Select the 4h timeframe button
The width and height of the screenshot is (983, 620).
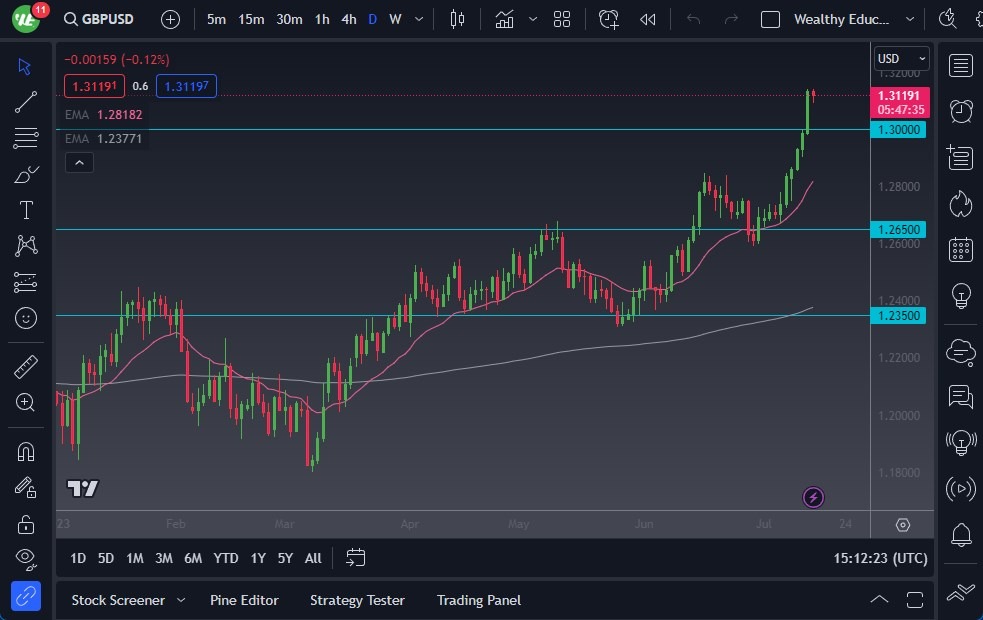[348, 19]
